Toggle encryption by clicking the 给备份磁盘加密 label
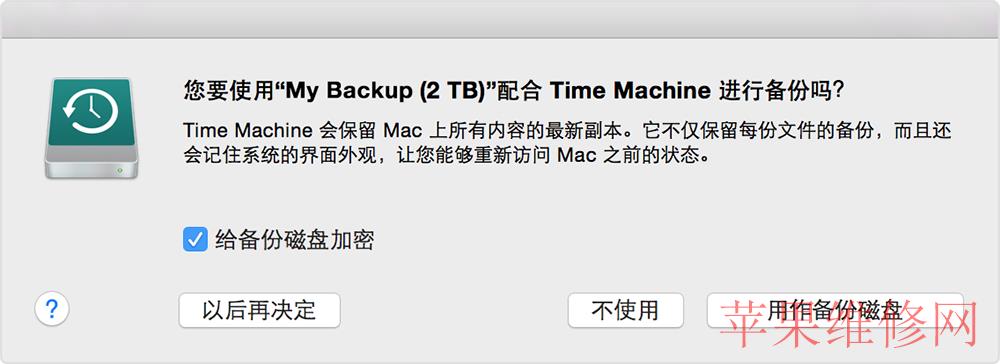1000x364 pixels. pos(294,240)
